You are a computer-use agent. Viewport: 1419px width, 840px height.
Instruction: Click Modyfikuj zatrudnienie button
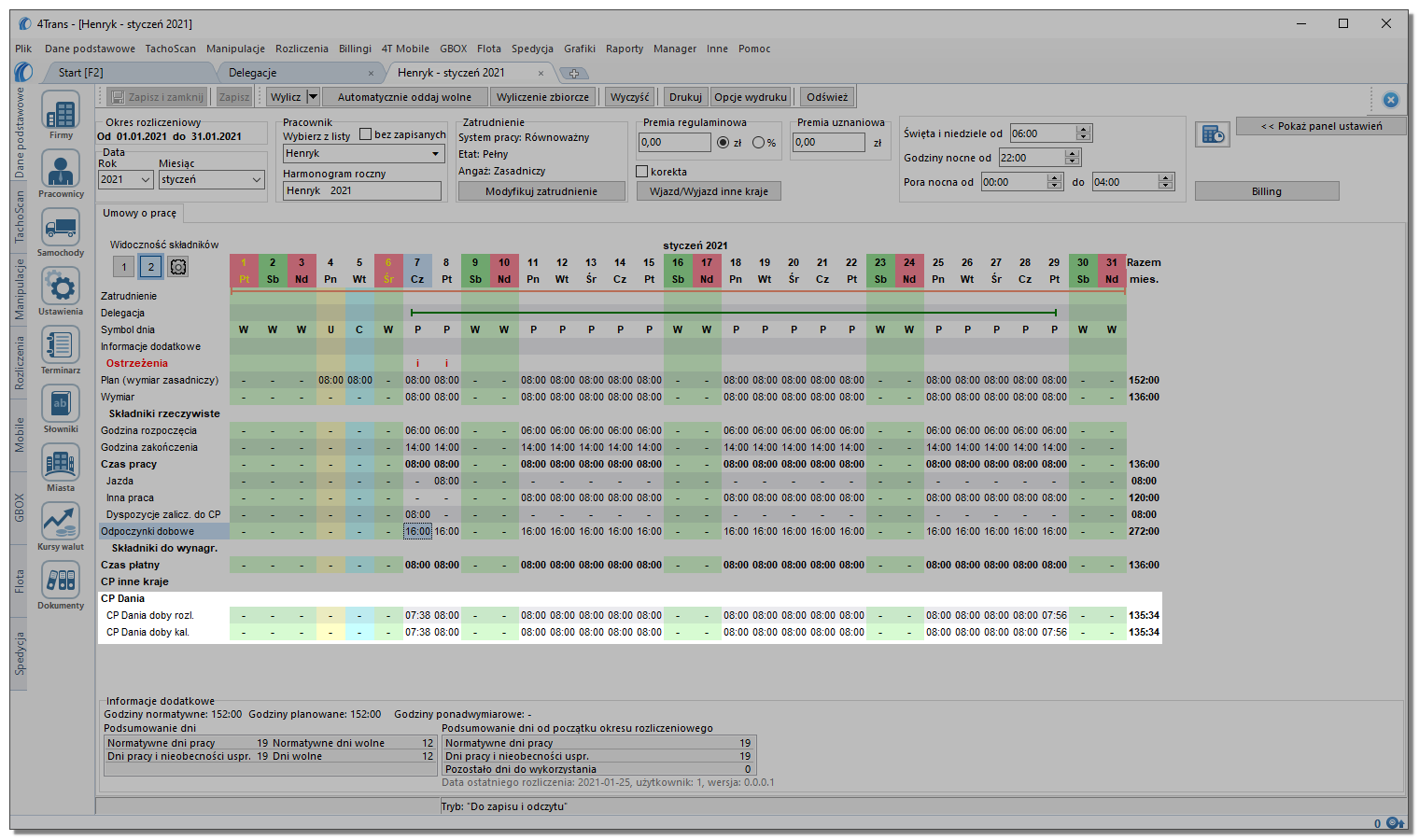coord(541,191)
